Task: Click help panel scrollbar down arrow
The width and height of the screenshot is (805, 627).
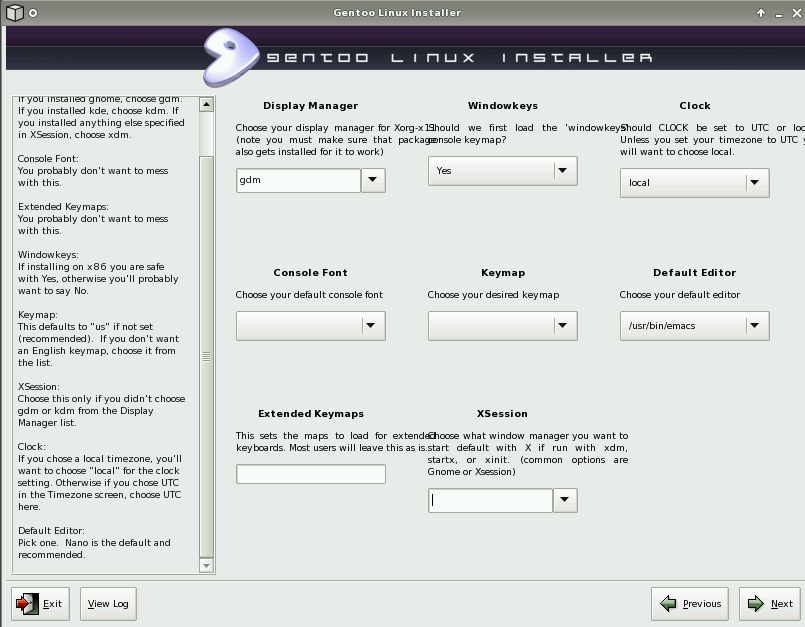Action: (206, 565)
